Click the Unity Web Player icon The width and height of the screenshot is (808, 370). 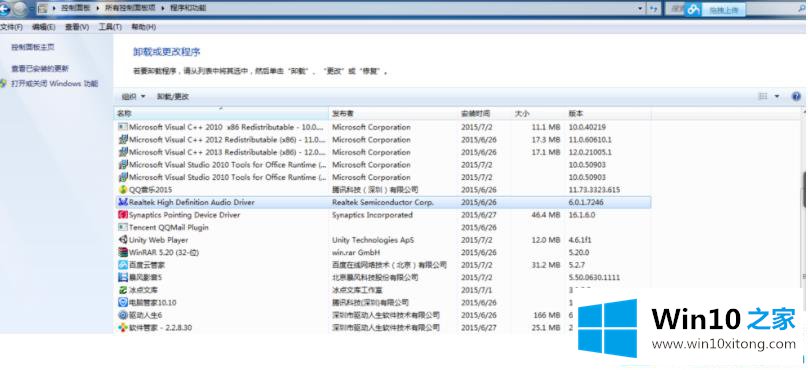123,240
